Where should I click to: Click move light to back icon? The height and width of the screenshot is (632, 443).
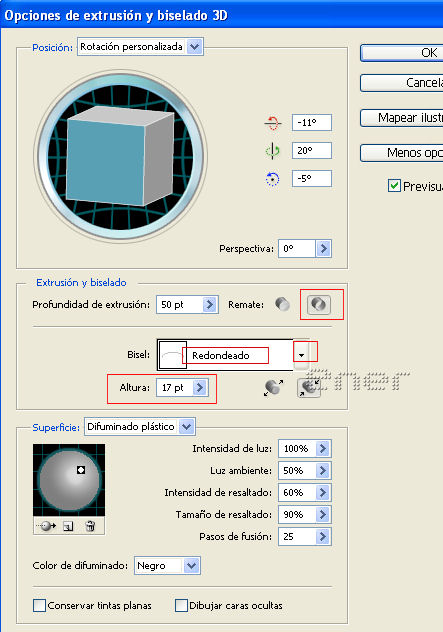coord(46,526)
